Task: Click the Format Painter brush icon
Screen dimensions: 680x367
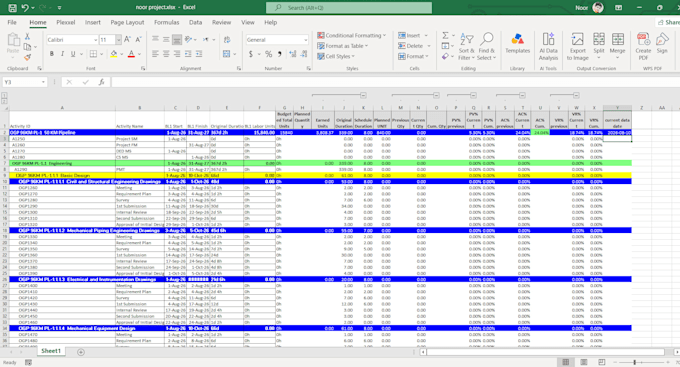Action: point(27,57)
